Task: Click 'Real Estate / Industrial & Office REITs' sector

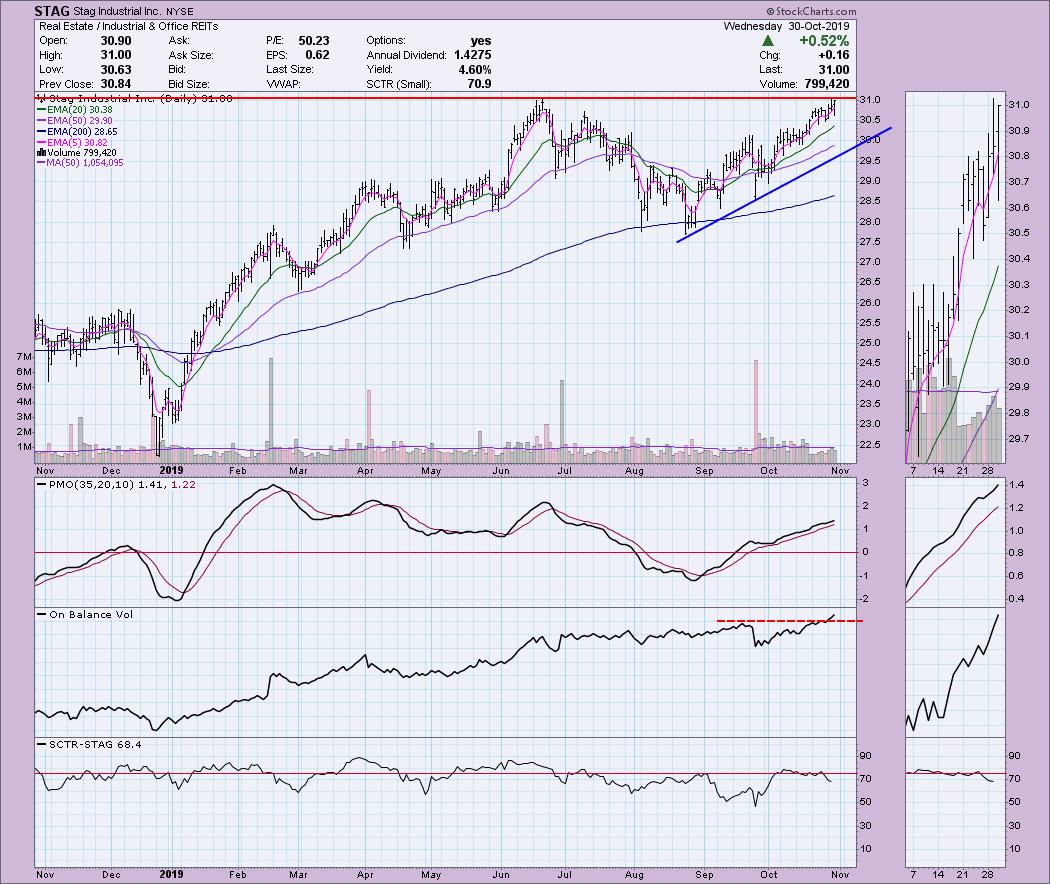Action: pos(129,26)
